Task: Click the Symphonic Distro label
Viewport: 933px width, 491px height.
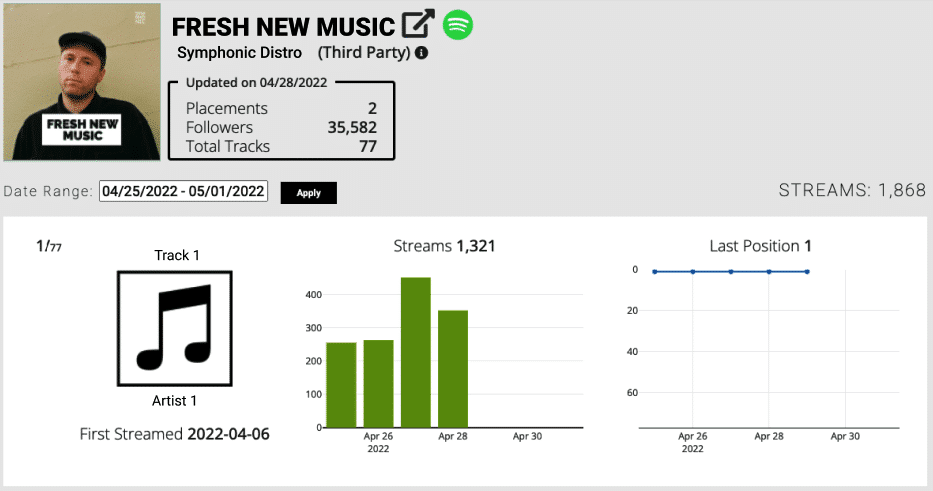Action: (x=239, y=53)
